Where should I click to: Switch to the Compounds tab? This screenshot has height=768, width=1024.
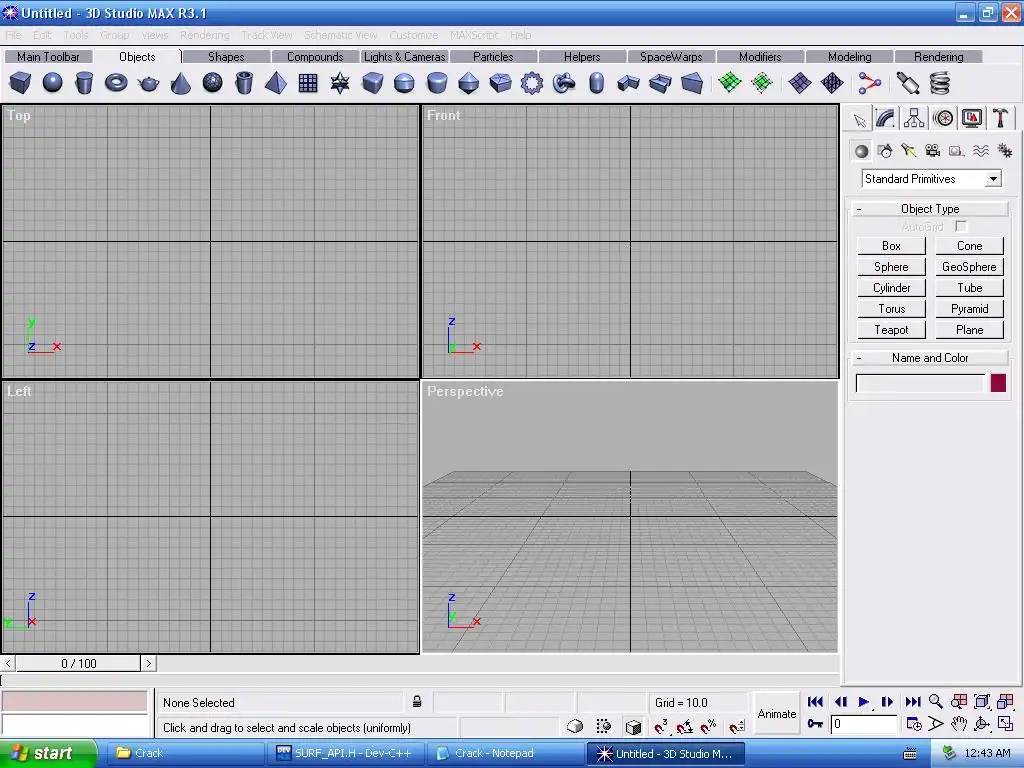[x=315, y=57]
